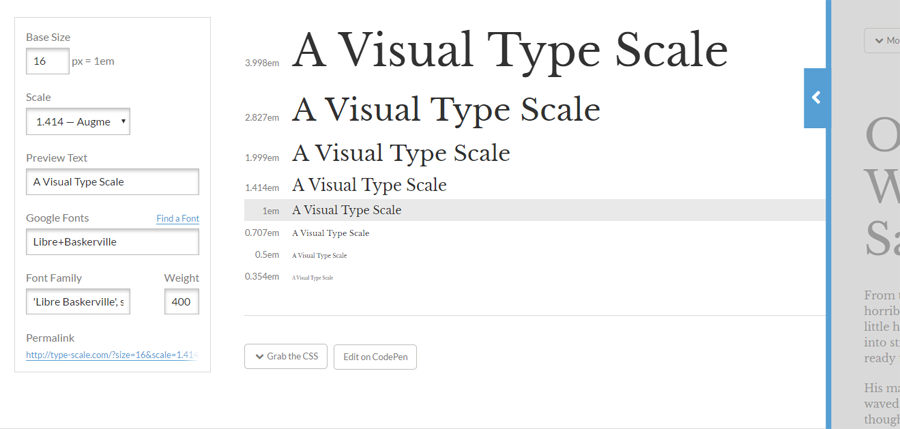Click the 2.827em sample text line
Image resolution: width=900 pixels, height=429 pixels.
point(445,110)
